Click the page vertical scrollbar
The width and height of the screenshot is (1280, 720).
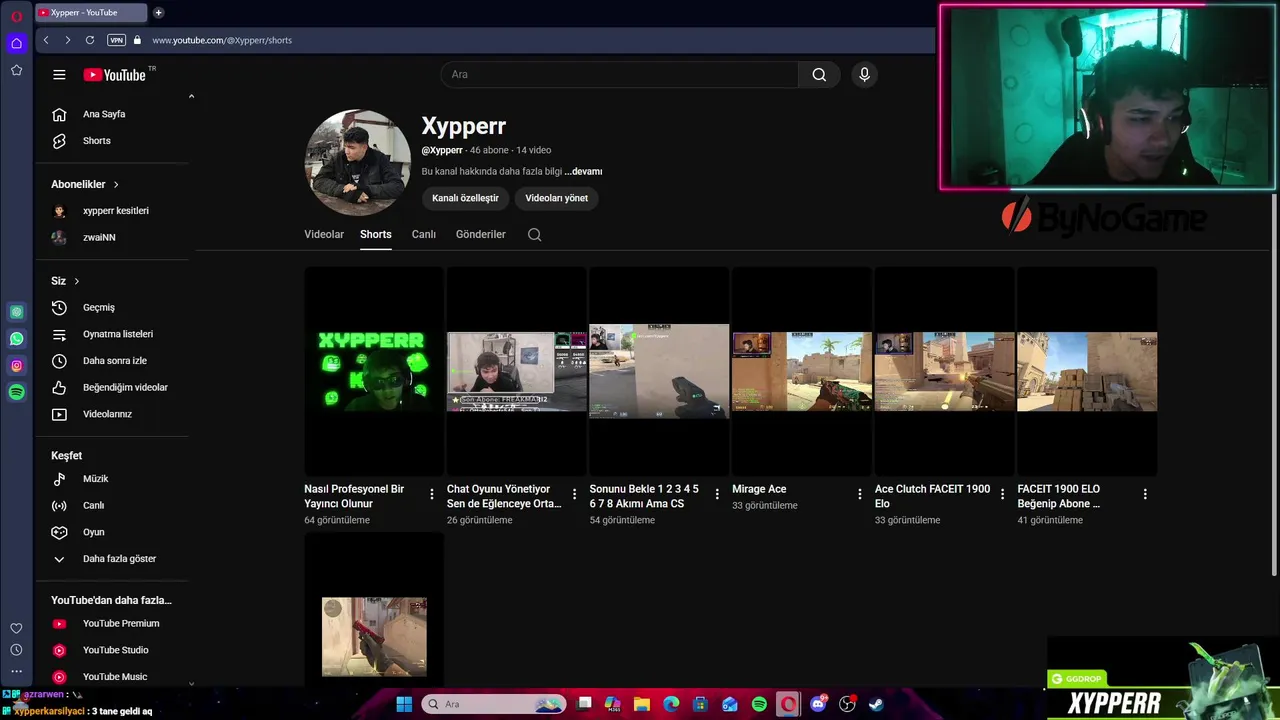click(x=1274, y=385)
